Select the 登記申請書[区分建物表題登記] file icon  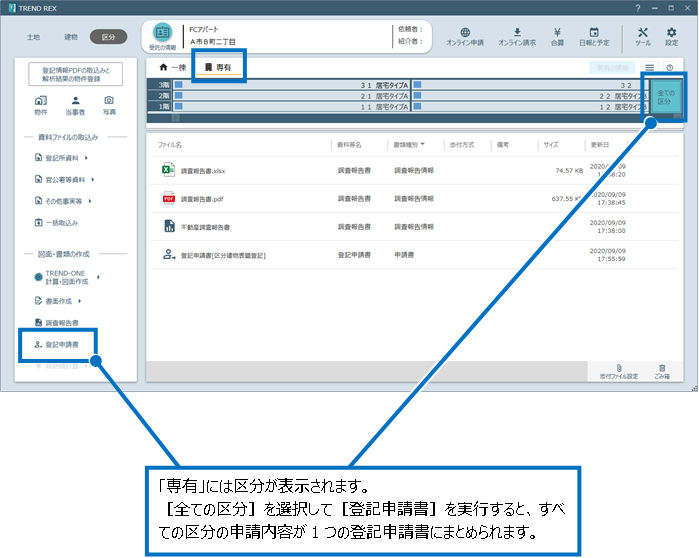169,254
